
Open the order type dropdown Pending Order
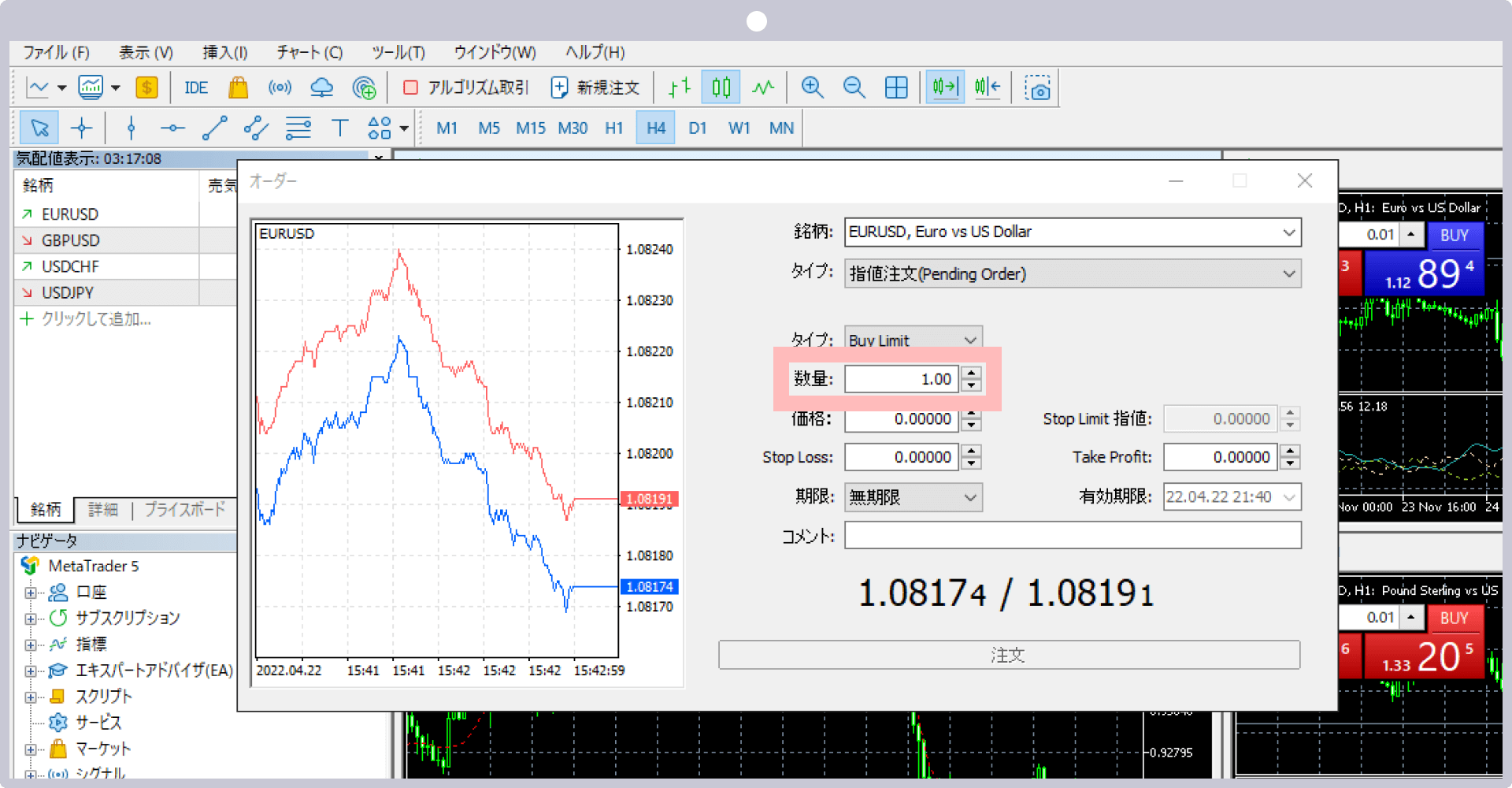tap(1073, 274)
